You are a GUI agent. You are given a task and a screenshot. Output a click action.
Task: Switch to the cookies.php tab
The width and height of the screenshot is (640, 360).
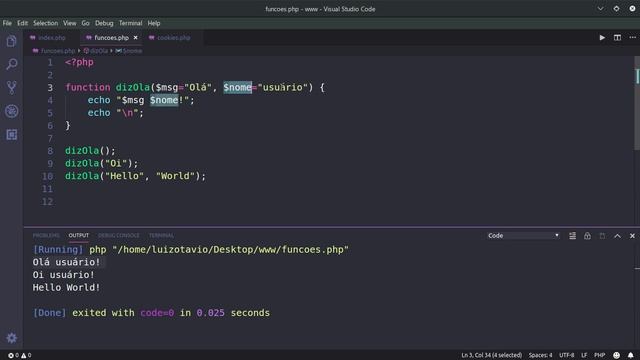[173, 38]
